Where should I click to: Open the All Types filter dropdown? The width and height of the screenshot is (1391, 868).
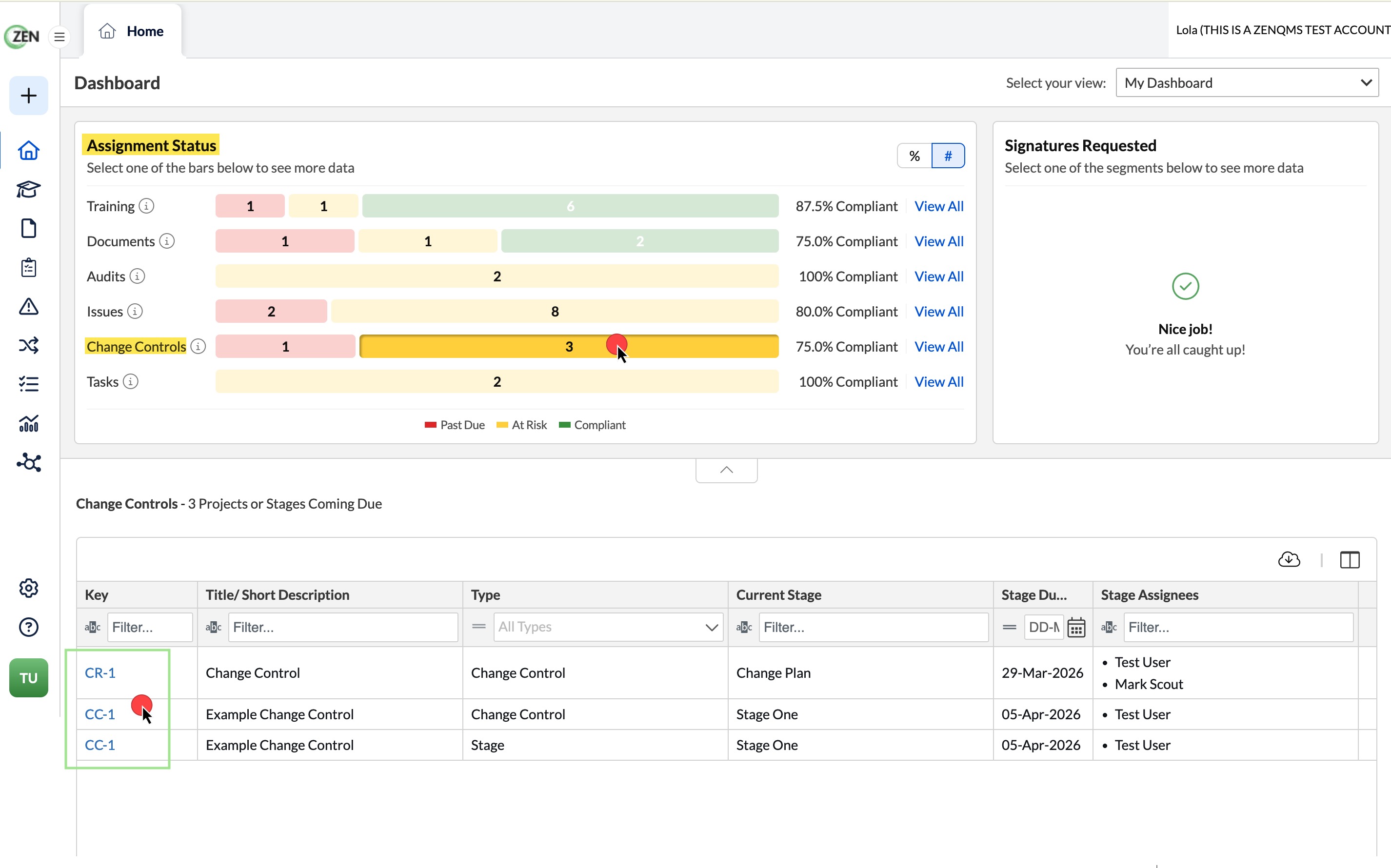pos(608,627)
